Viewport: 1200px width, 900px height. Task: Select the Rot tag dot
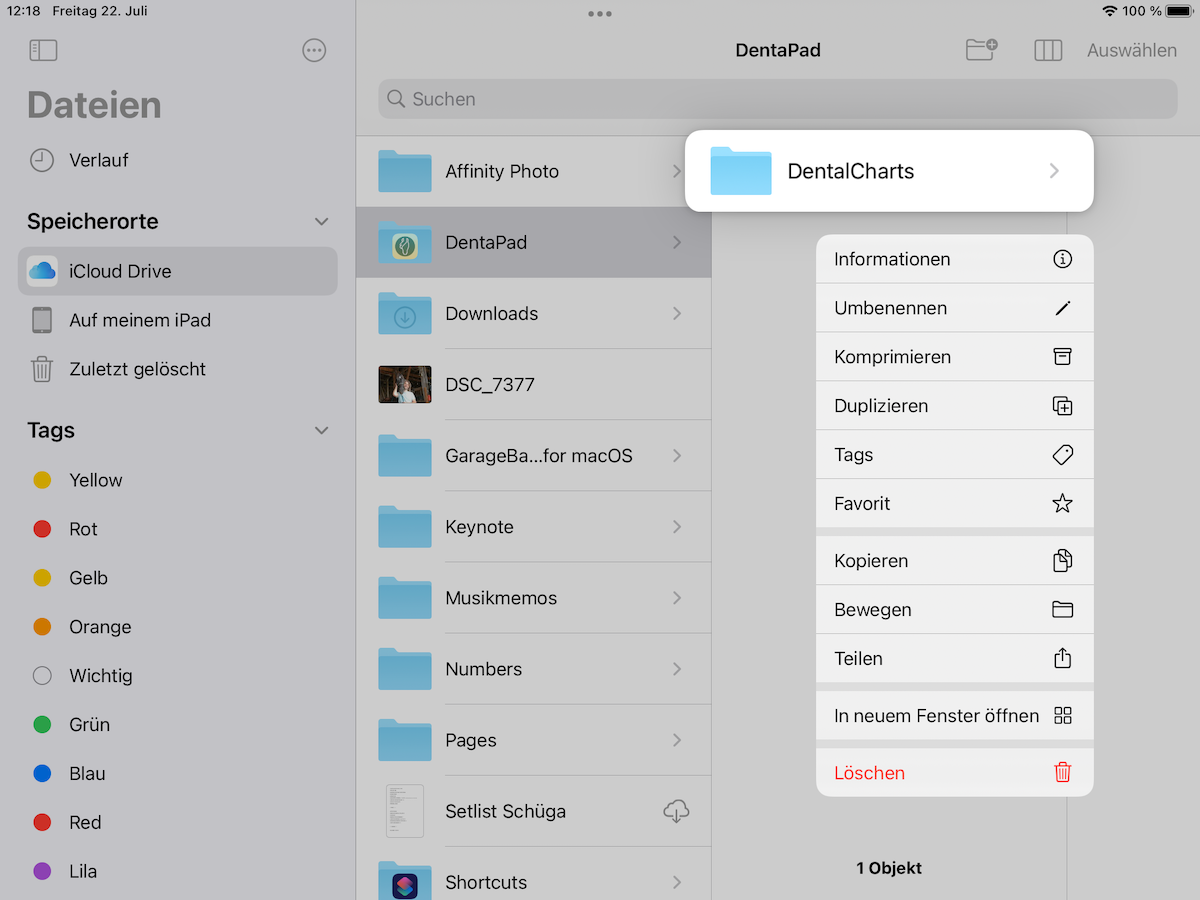point(42,529)
